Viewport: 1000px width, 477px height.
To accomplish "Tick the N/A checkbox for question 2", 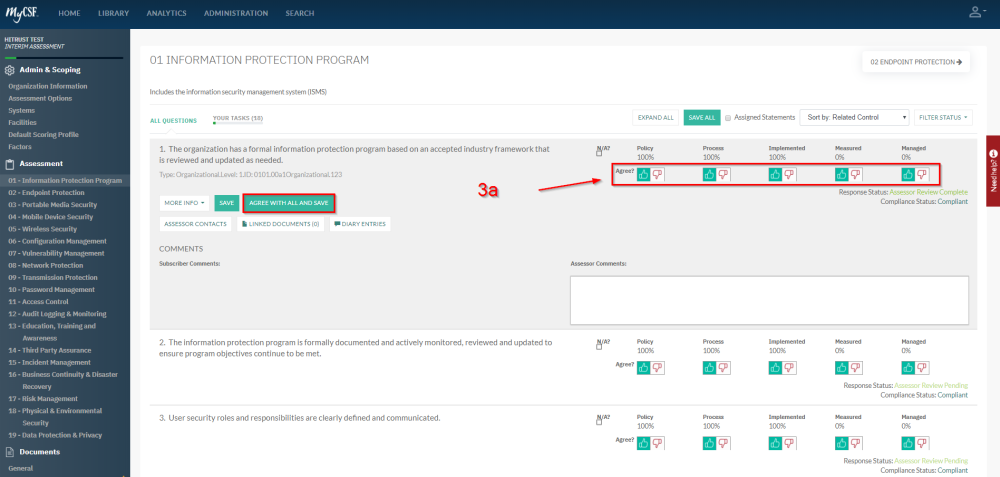I will click(599, 347).
